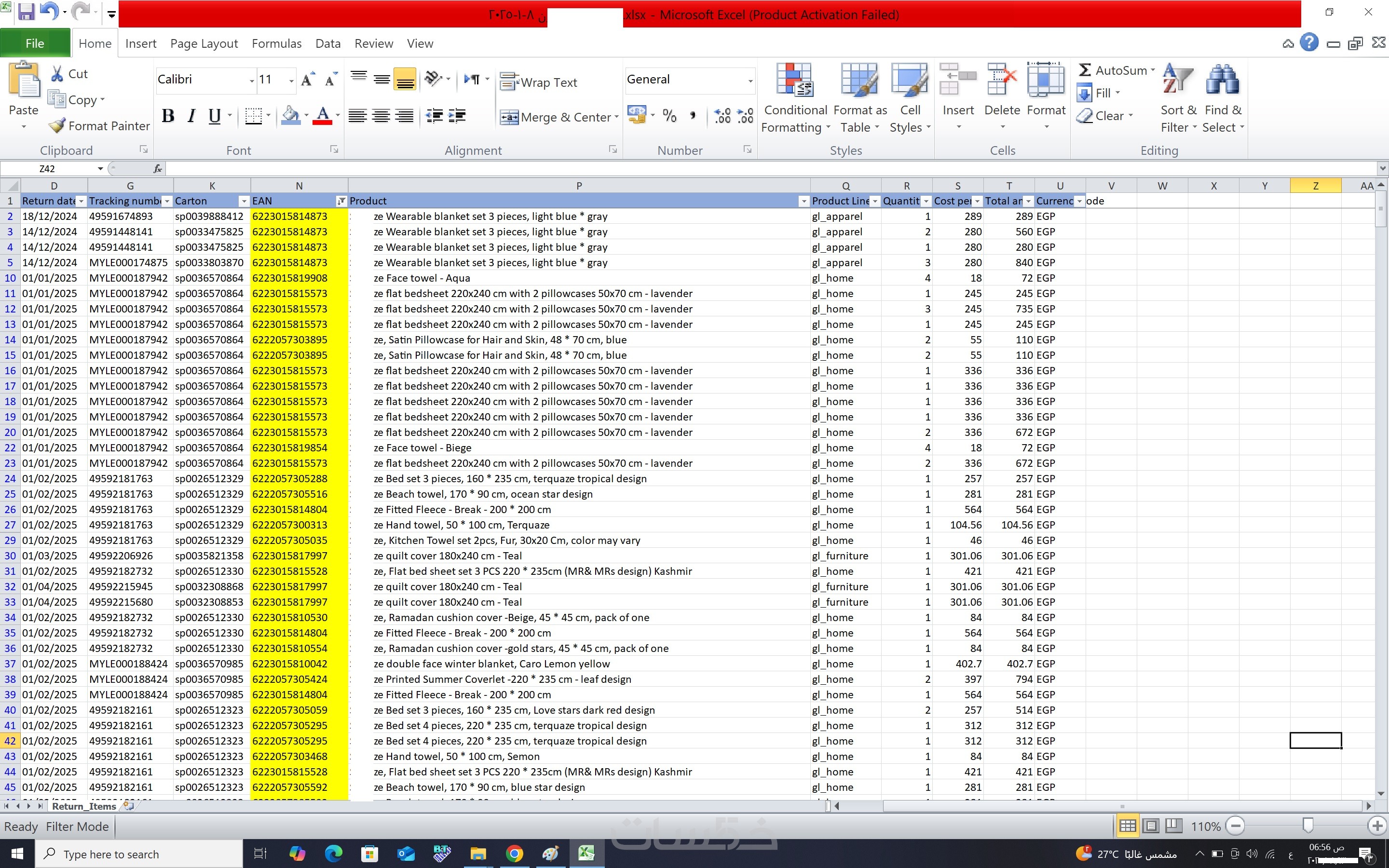Expand the Product column filter dropdown
The image size is (1389, 868).
803,201
